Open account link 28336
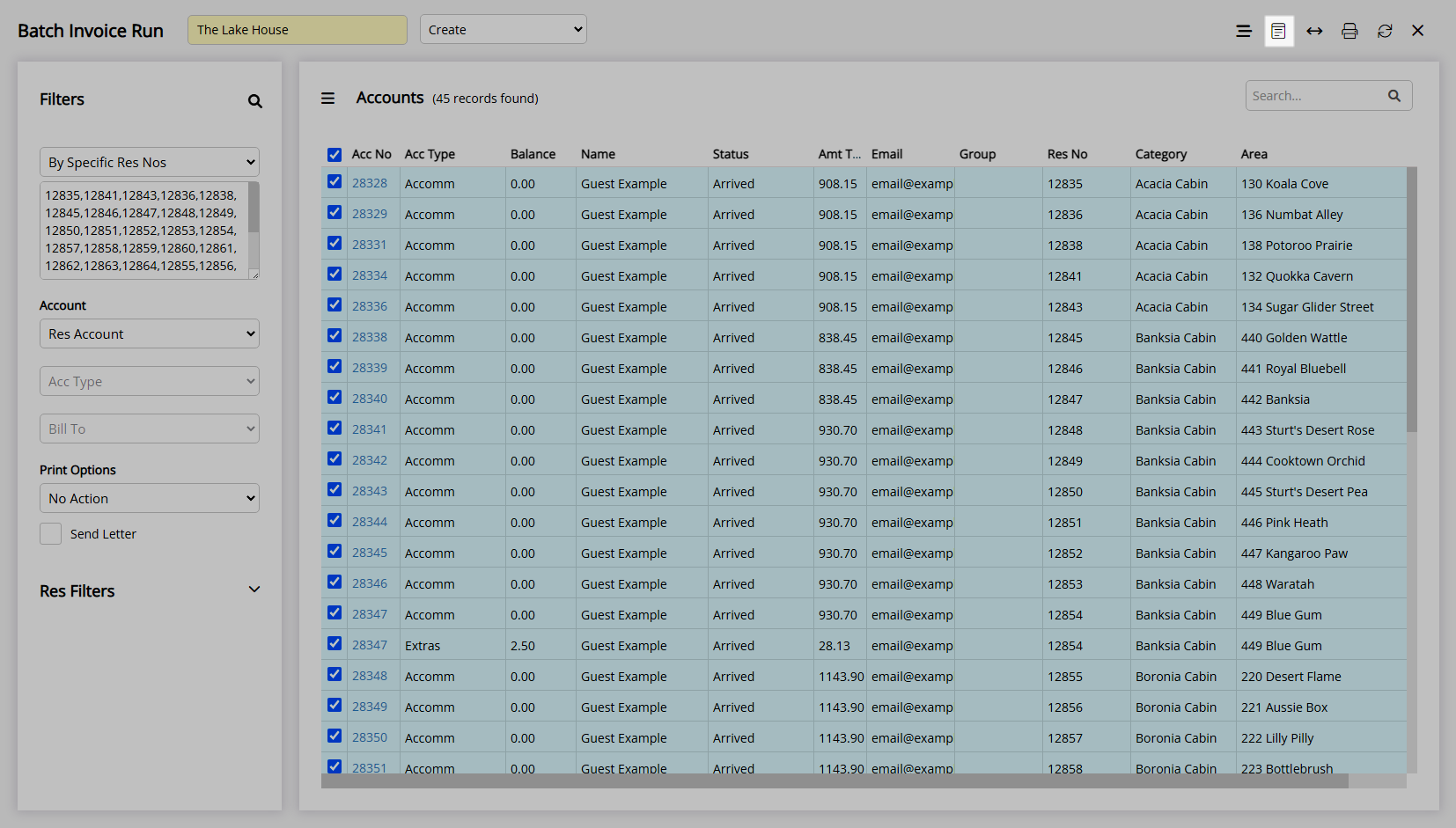Screen dimensions: 1456x828 (370, 306)
